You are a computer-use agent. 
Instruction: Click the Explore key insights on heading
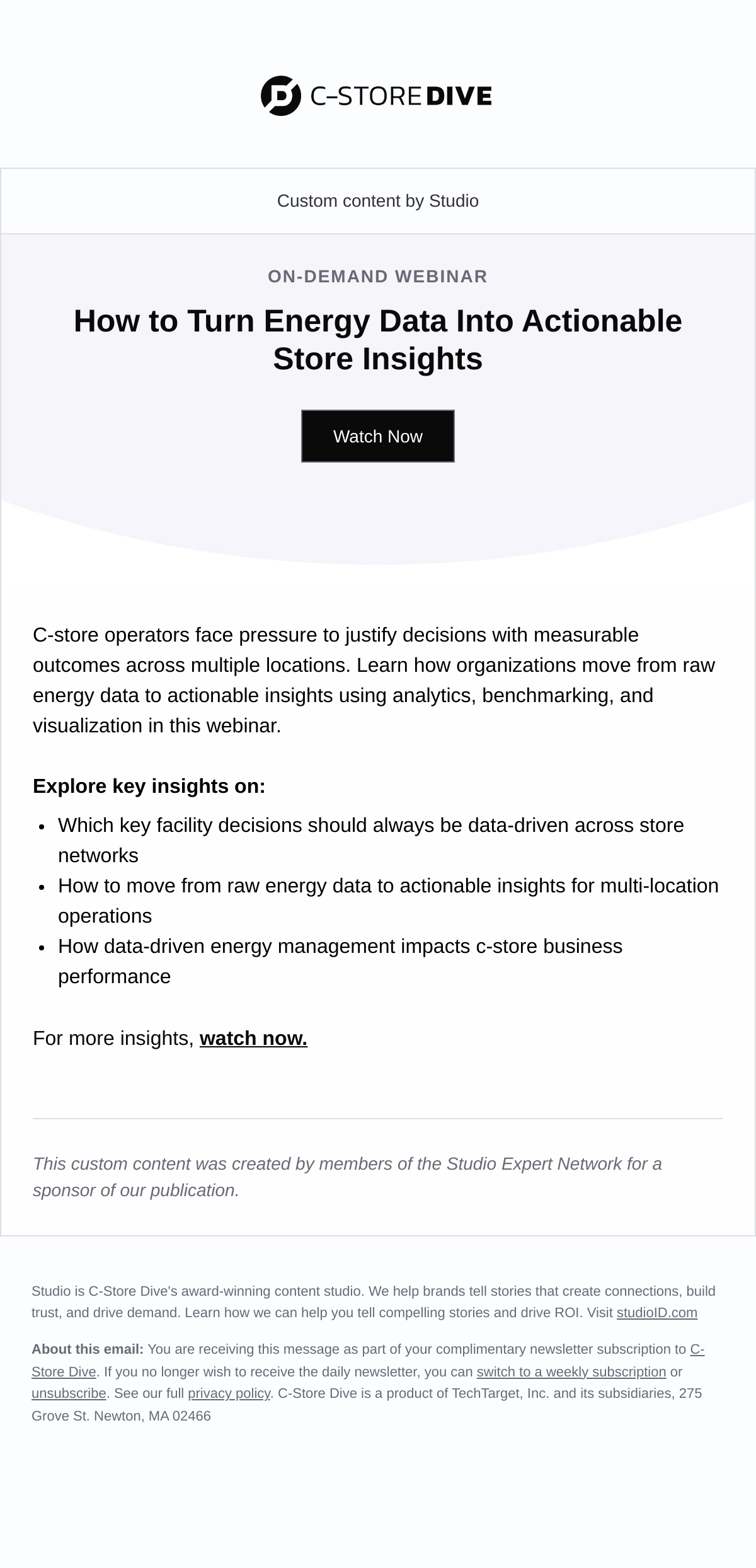tap(149, 786)
